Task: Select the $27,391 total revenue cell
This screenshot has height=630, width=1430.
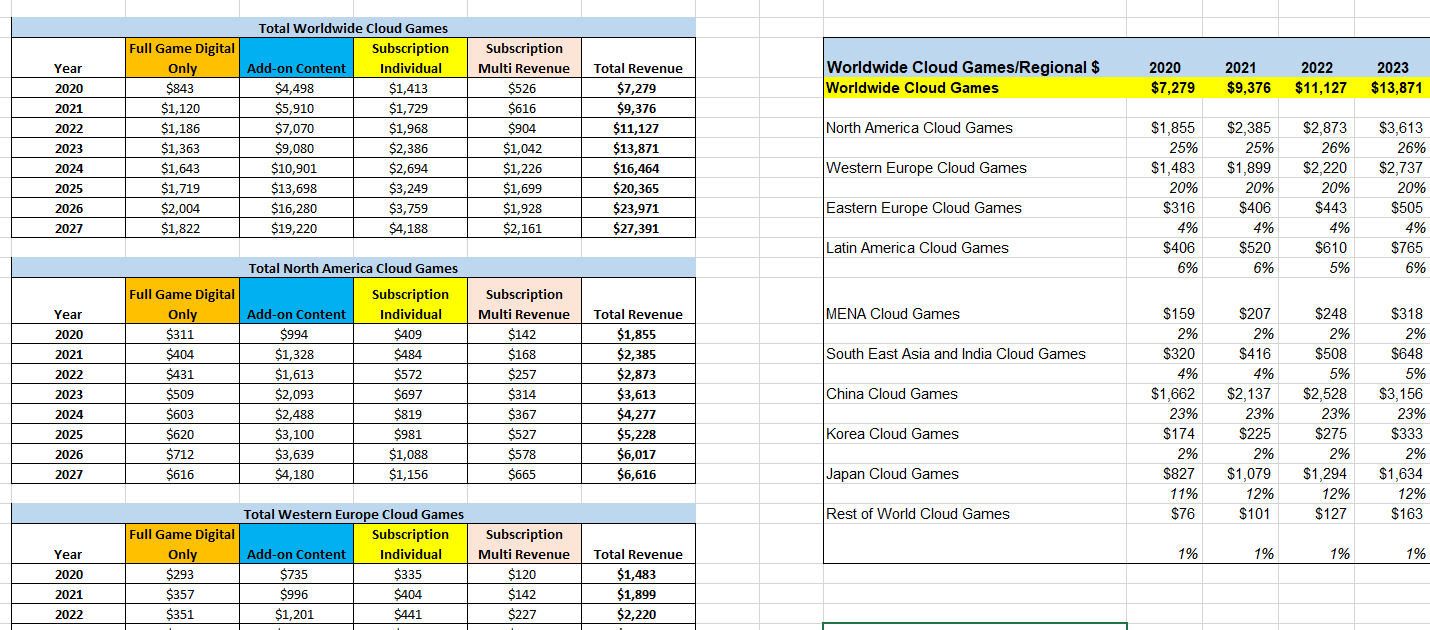Action: click(x=638, y=228)
